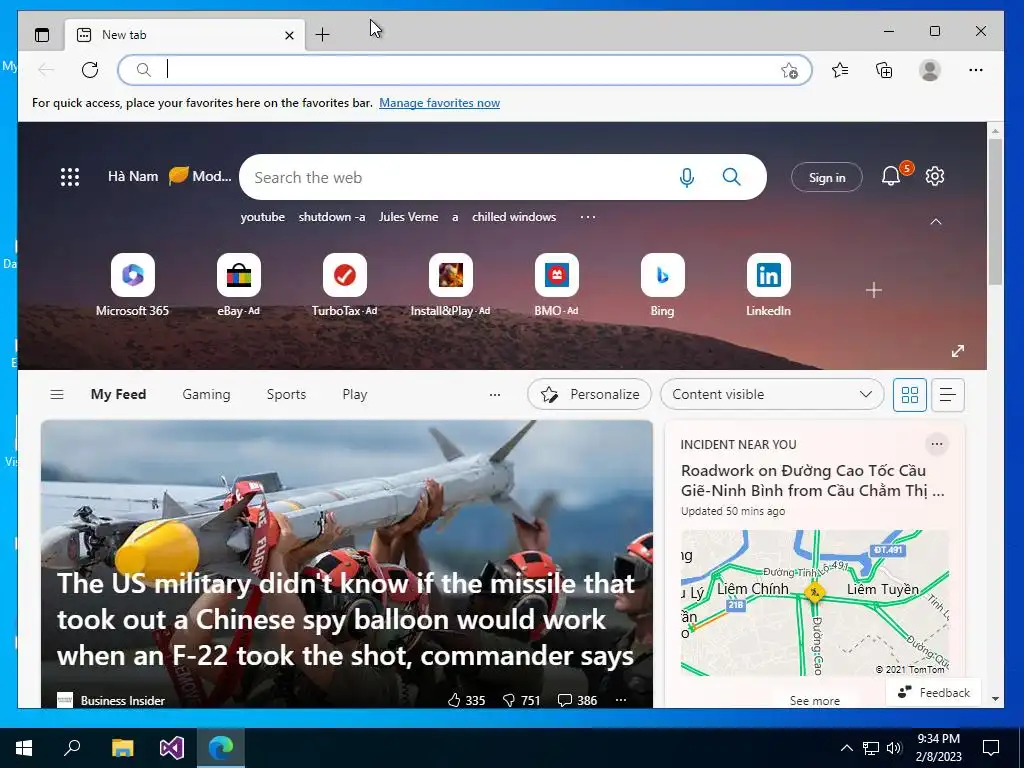This screenshot has width=1024, height=768.
Task: Open the browser profile avatar
Action: point(930,70)
